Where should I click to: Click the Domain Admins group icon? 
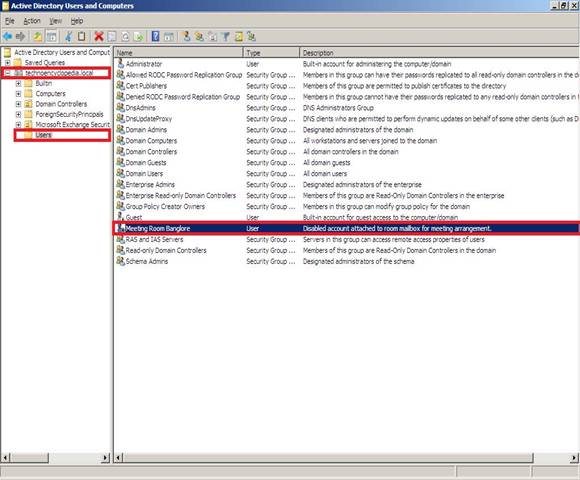[121, 129]
